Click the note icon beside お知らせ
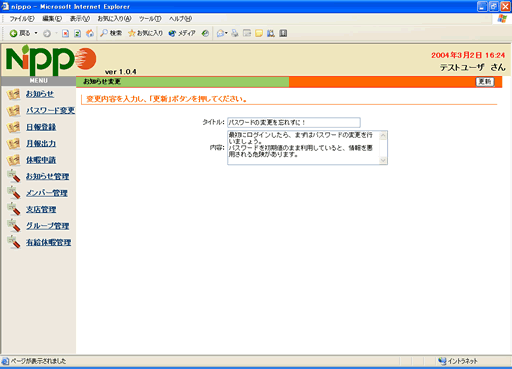This screenshot has height=369, width=512. pyautogui.click(x=13, y=95)
